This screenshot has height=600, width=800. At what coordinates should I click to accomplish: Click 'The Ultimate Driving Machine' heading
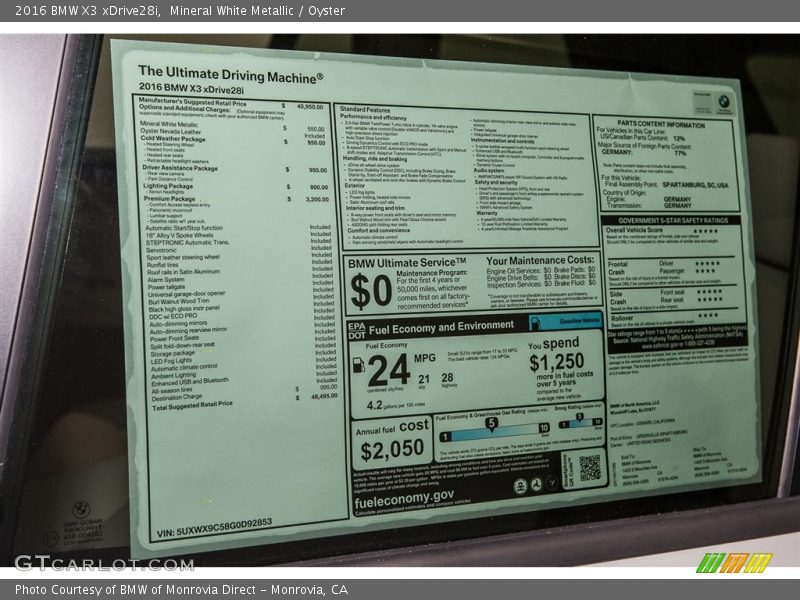click(230, 74)
